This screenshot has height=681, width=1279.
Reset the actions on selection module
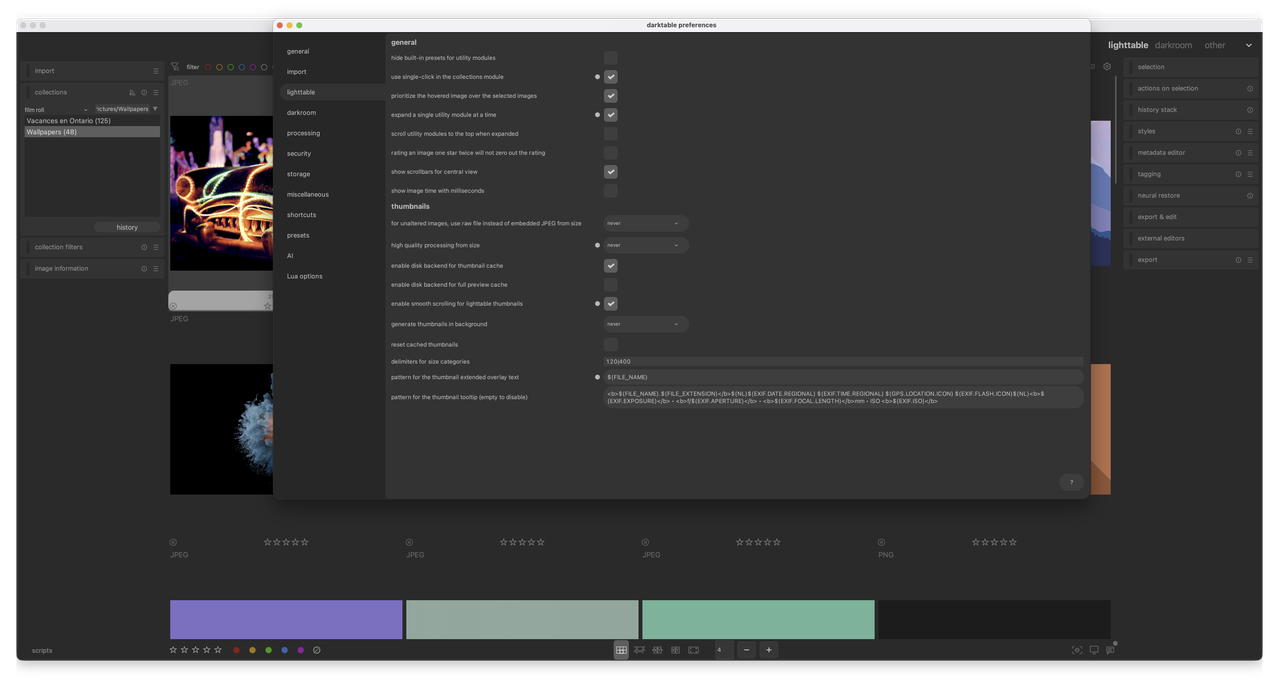(x=1250, y=88)
